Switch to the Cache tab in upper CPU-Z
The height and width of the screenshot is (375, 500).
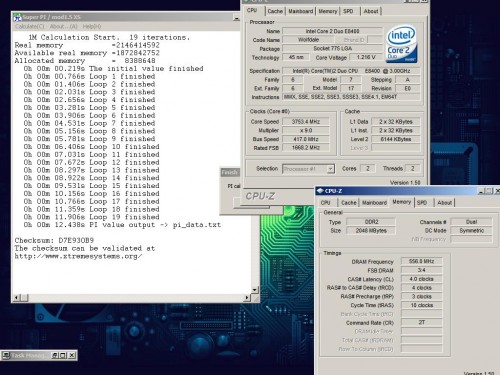(x=275, y=11)
